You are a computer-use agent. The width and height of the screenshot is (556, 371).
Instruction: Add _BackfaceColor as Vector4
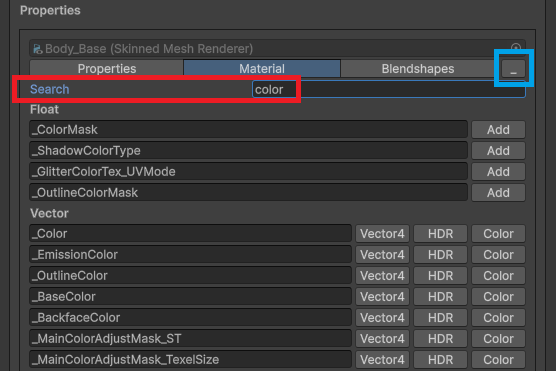click(382, 317)
